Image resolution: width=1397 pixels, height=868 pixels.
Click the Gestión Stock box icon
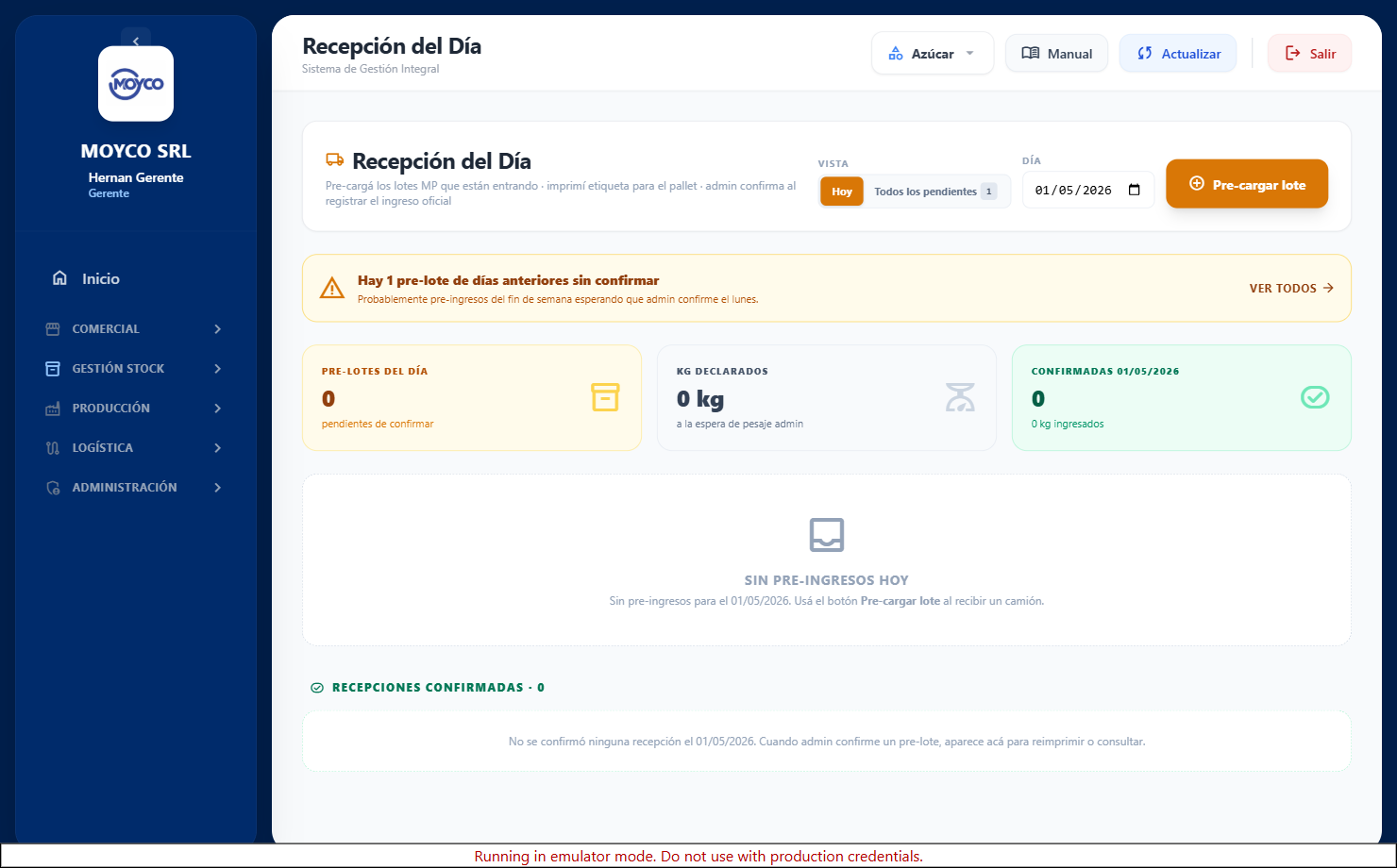pyautogui.click(x=53, y=369)
